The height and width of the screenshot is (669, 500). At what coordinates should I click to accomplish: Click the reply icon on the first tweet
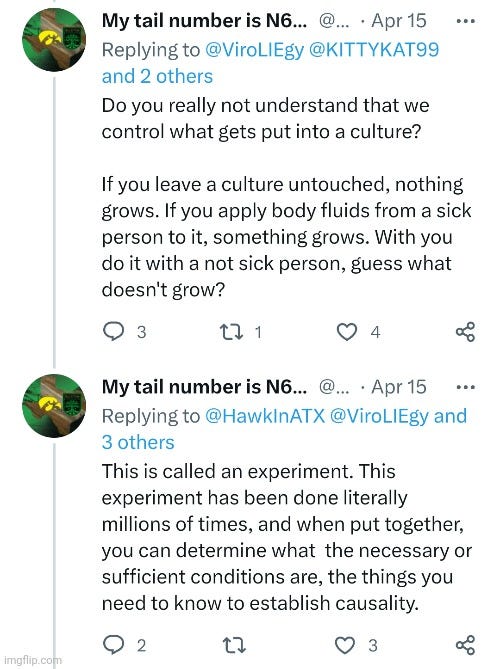(x=113, y=332)
